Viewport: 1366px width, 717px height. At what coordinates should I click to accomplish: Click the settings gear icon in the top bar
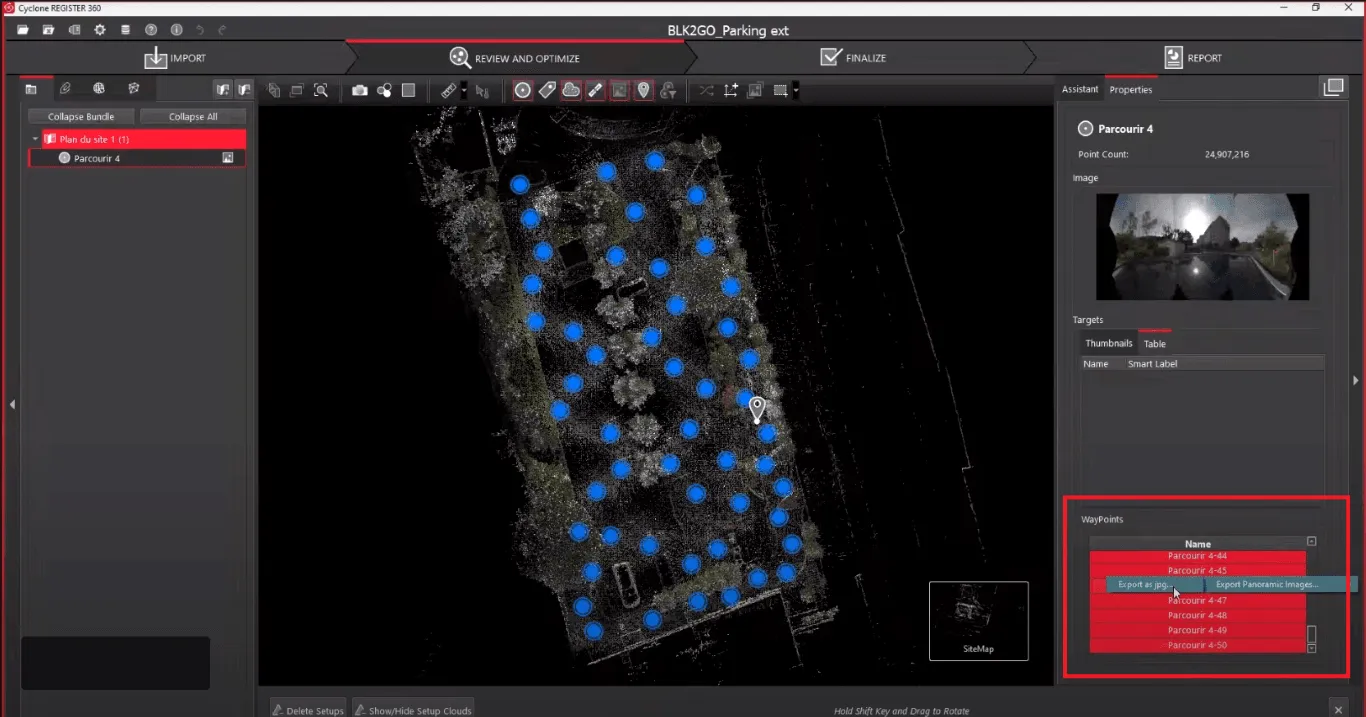[100, 30]
